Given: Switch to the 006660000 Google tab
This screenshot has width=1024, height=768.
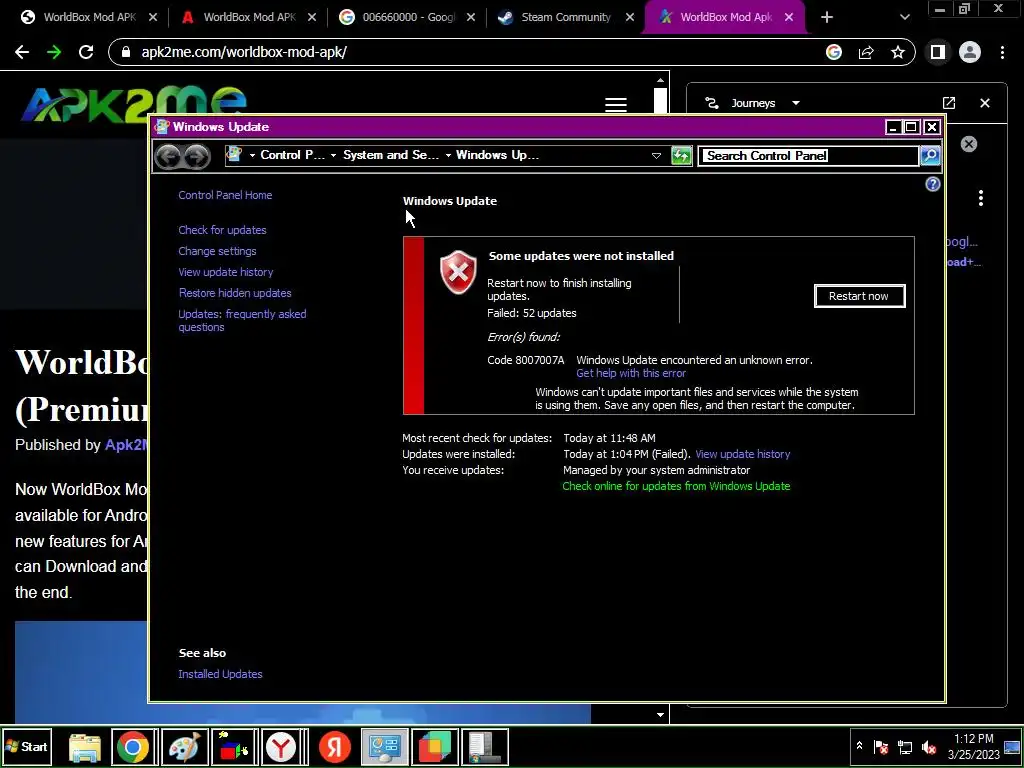Looking at the screenshot, I should pos(408,17).
